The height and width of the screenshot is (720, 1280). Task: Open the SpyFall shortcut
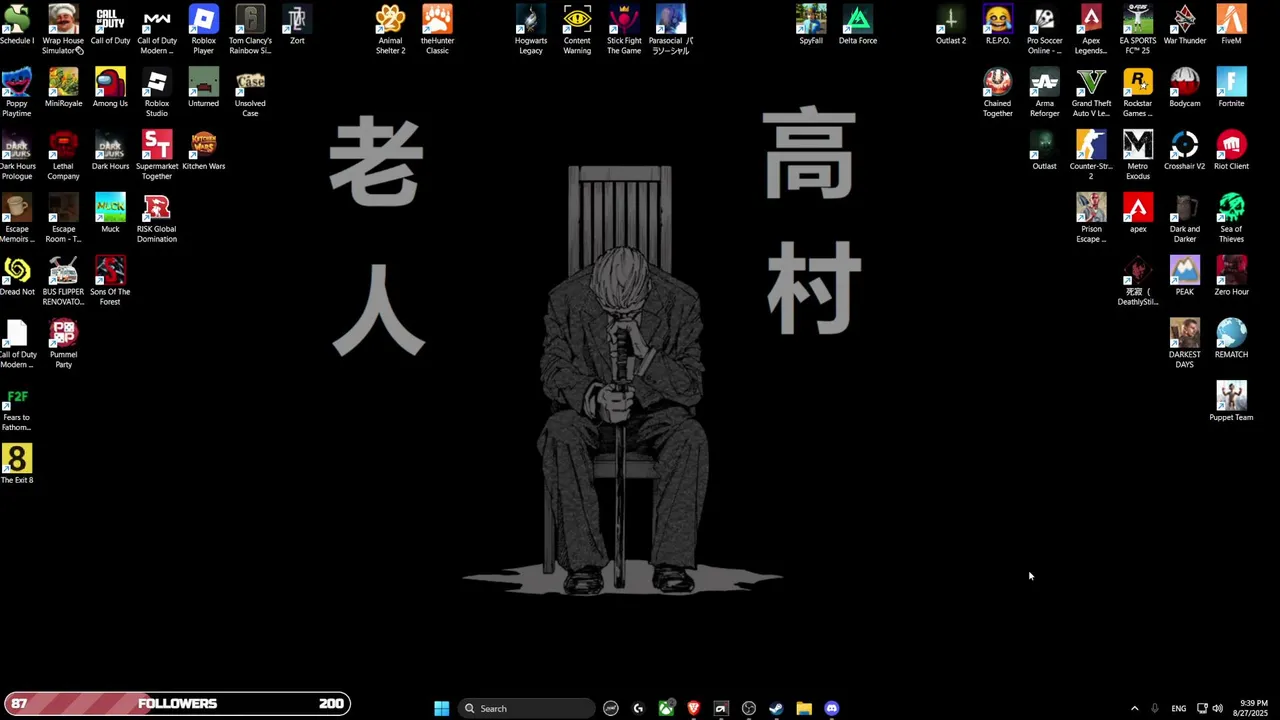pos(811,25)
